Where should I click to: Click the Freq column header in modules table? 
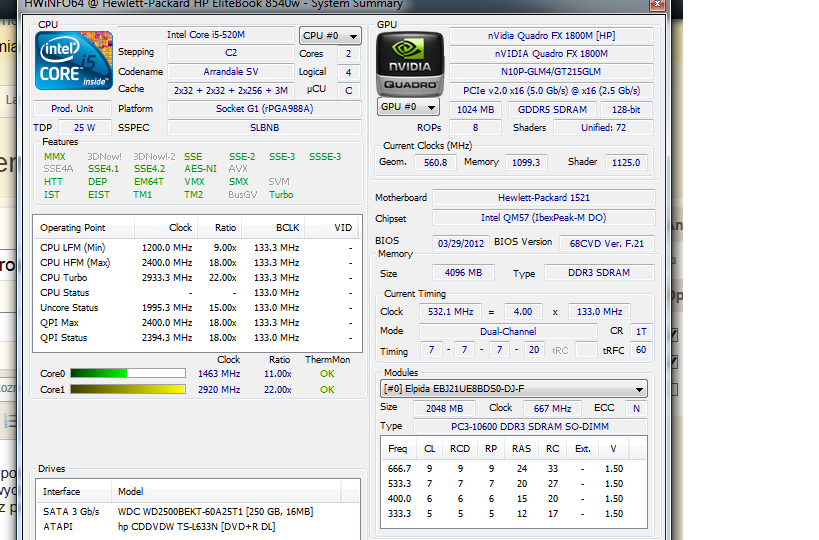tap(398, 449)
